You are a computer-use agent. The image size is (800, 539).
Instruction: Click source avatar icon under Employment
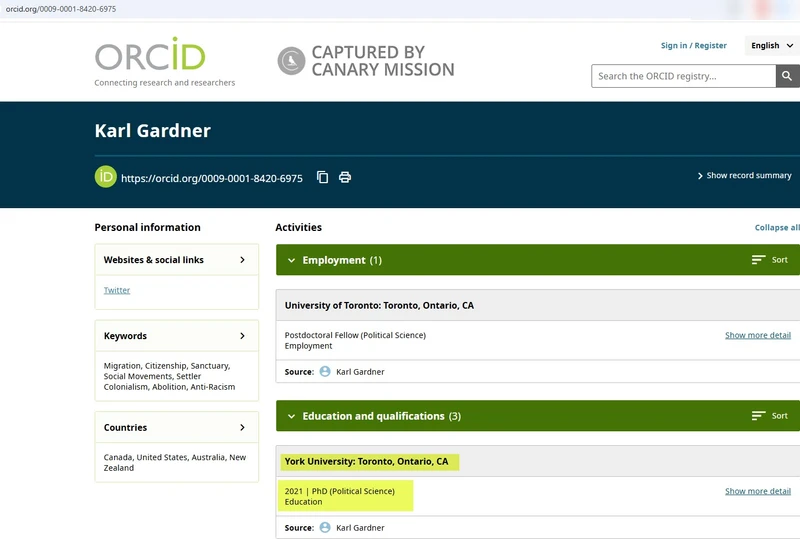pos(325,372)
